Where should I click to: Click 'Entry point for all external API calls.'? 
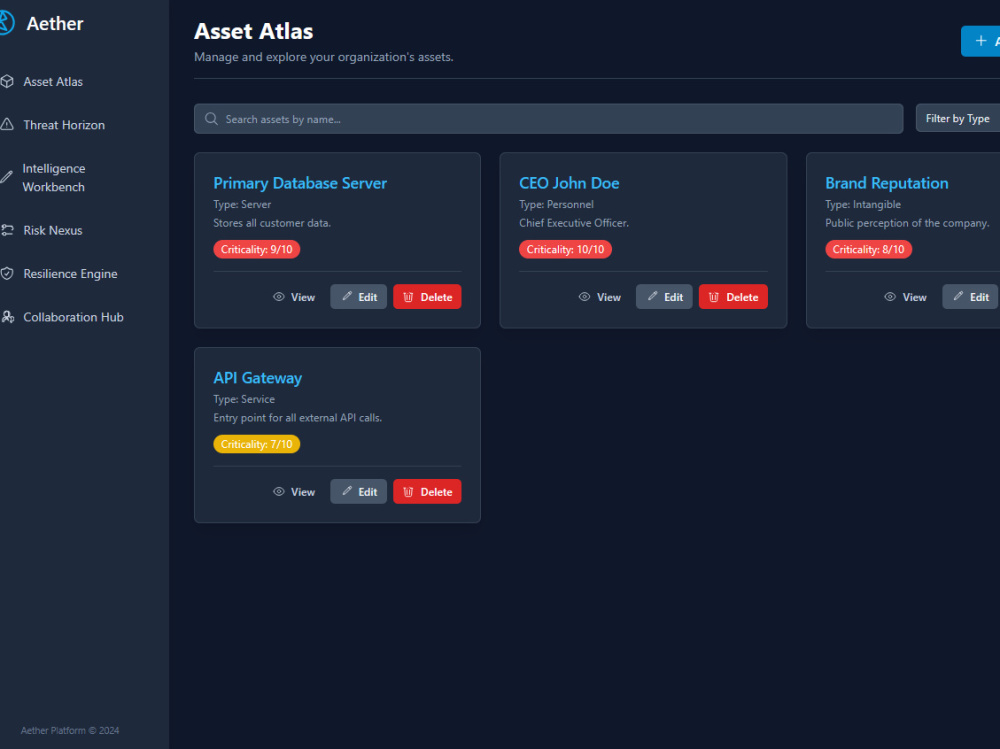(297, 418)
